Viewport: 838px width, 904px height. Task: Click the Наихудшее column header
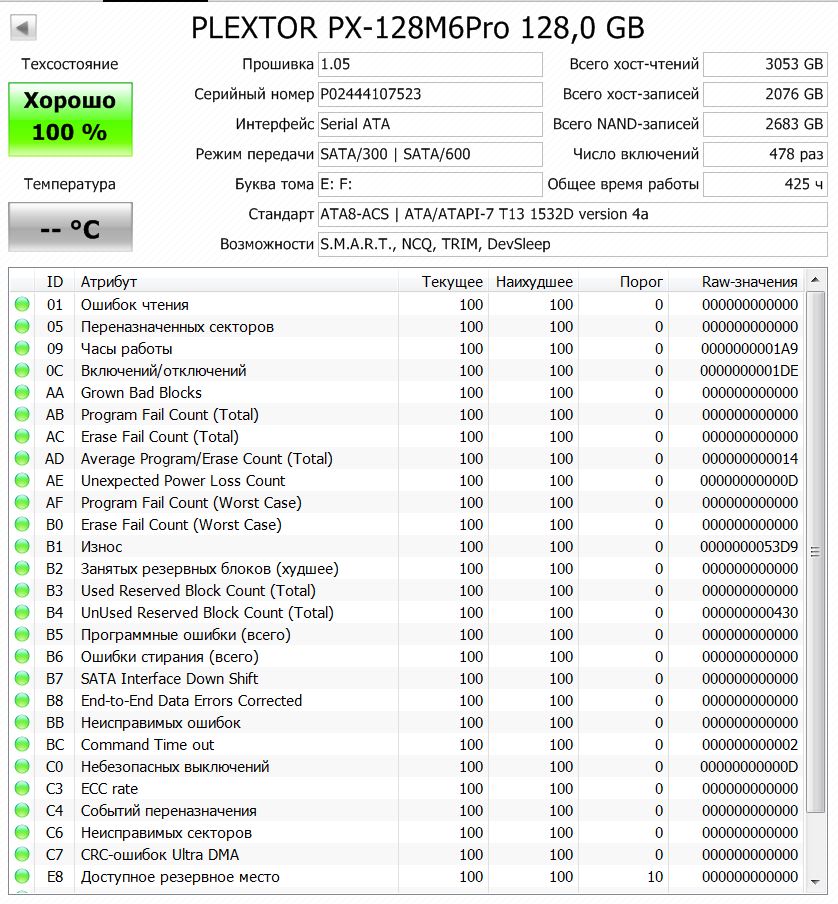[534, 281]
